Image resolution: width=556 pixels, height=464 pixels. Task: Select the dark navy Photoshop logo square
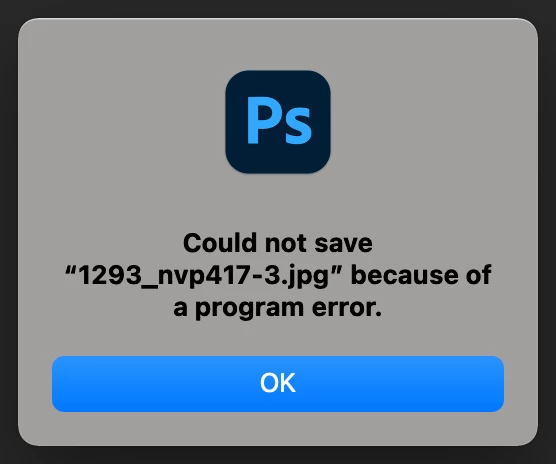[x=278, y=122]
